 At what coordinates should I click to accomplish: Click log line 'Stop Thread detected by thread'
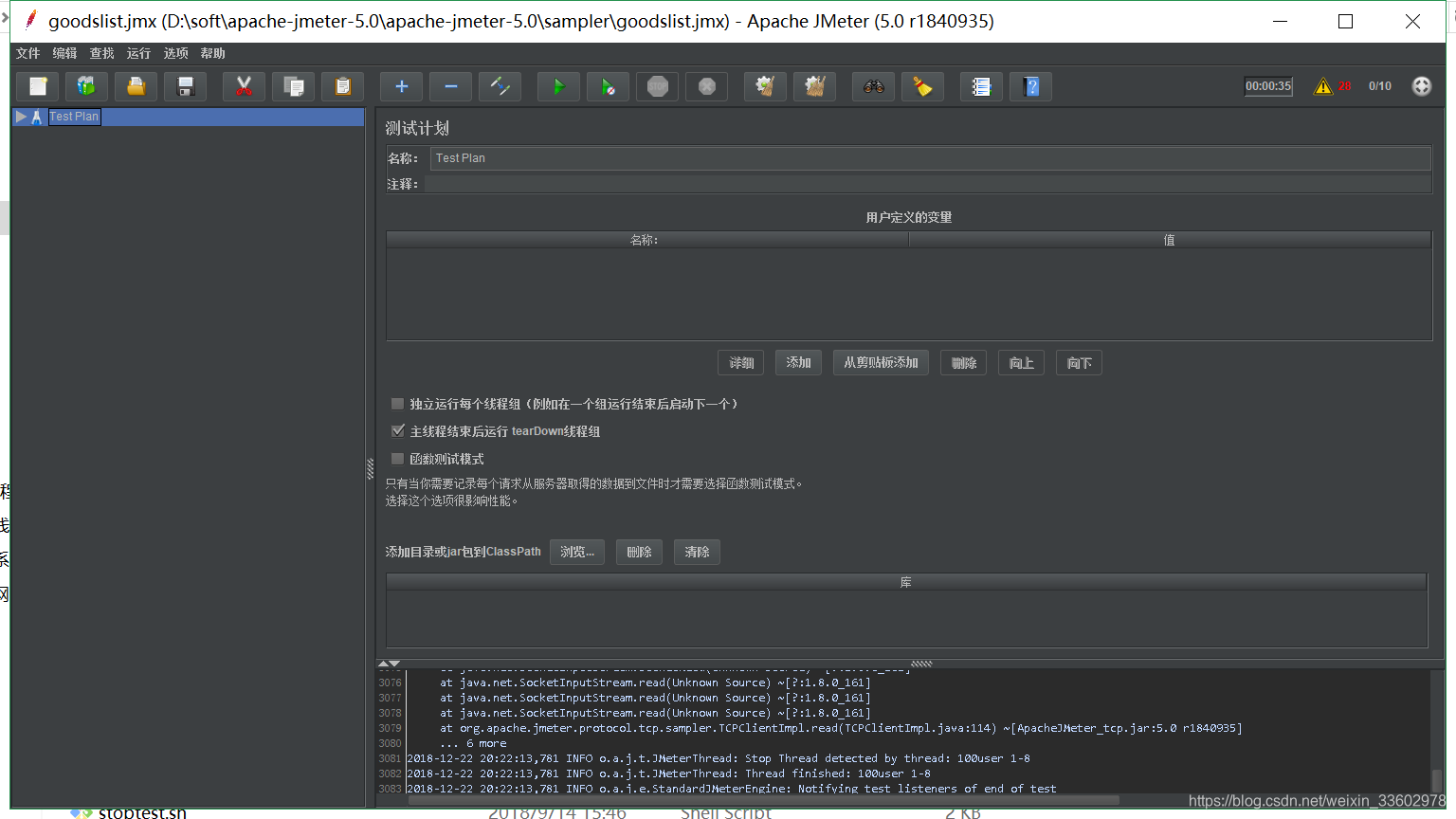point(719,758)
